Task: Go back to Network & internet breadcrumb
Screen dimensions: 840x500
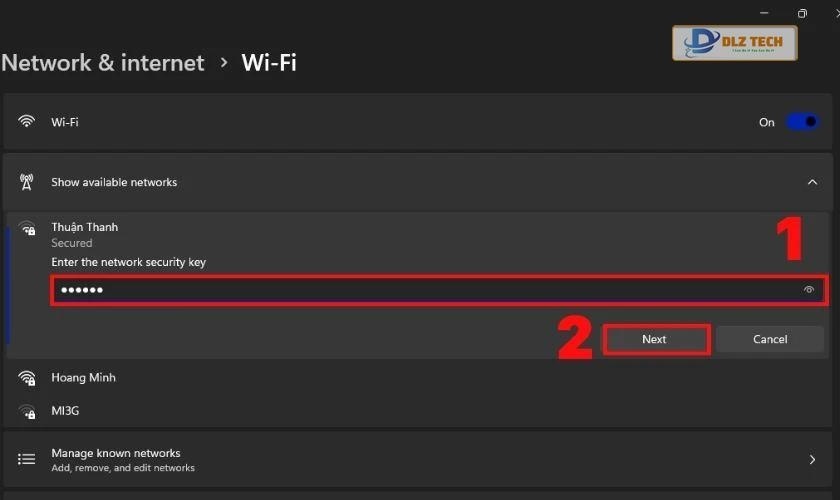Action: (103, 63)
